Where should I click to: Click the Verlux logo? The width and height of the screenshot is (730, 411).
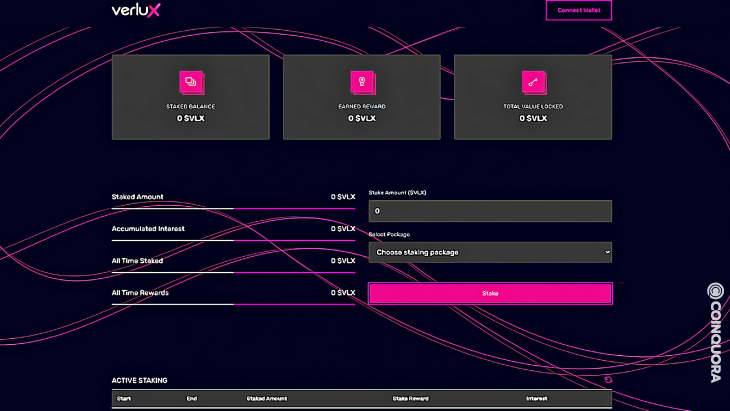coord(136,10)
